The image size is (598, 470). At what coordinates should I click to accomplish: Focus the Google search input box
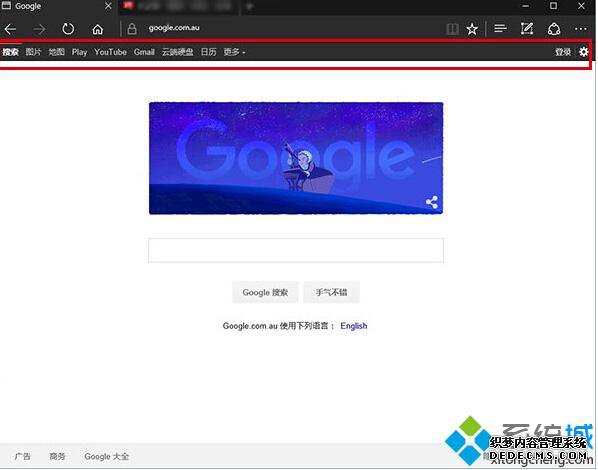(296, 251)
